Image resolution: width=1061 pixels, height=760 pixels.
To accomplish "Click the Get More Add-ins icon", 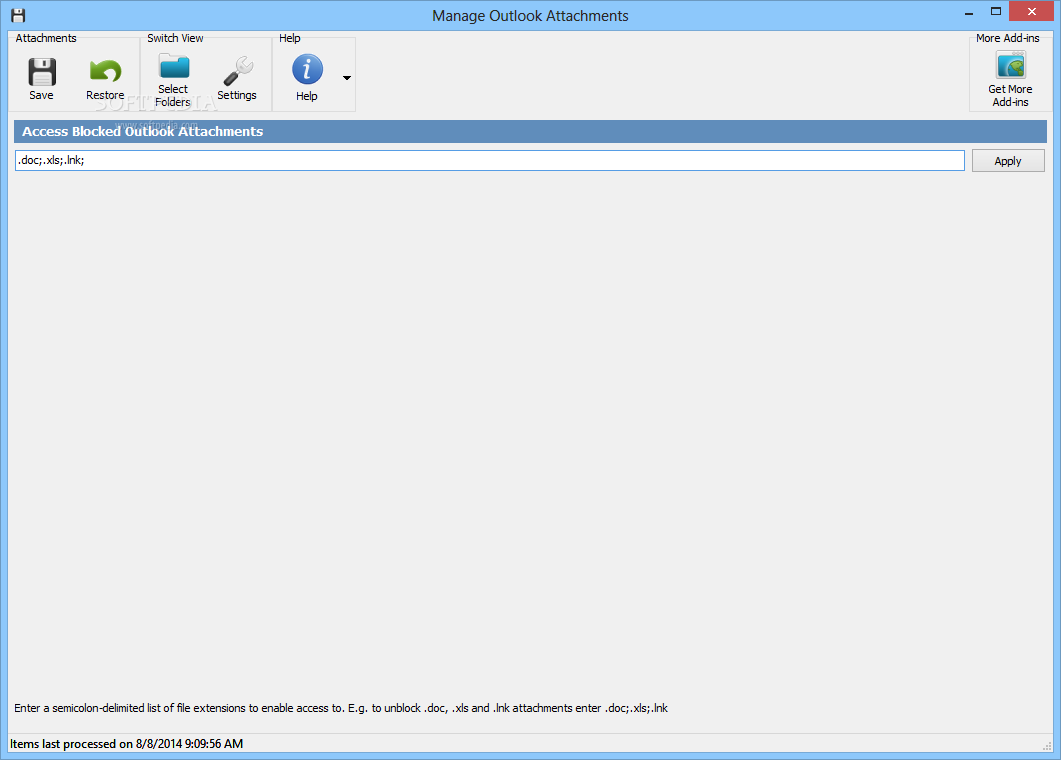I will 1010,65.
